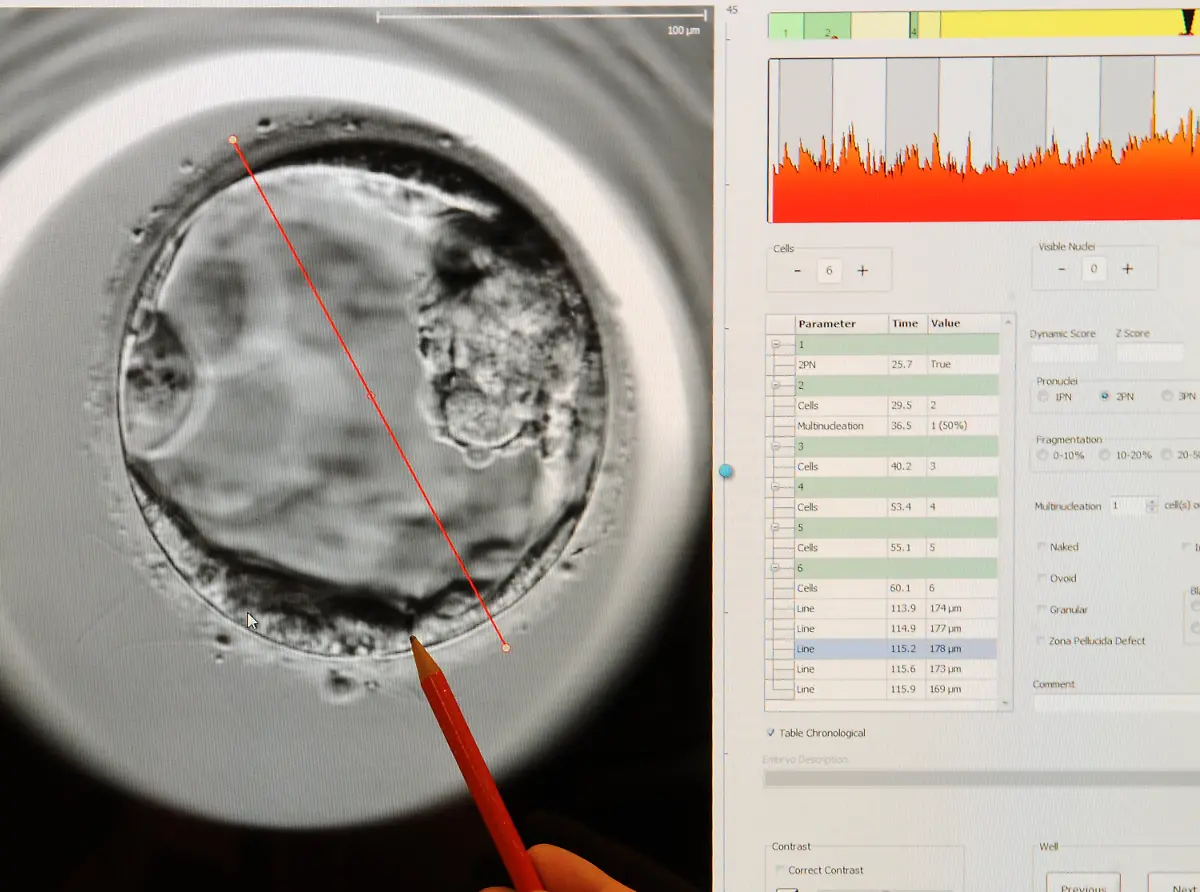The image size is (1200, 892).
Task: Collapse group 6 in parameter table
Action: click(x=776, y=568)
